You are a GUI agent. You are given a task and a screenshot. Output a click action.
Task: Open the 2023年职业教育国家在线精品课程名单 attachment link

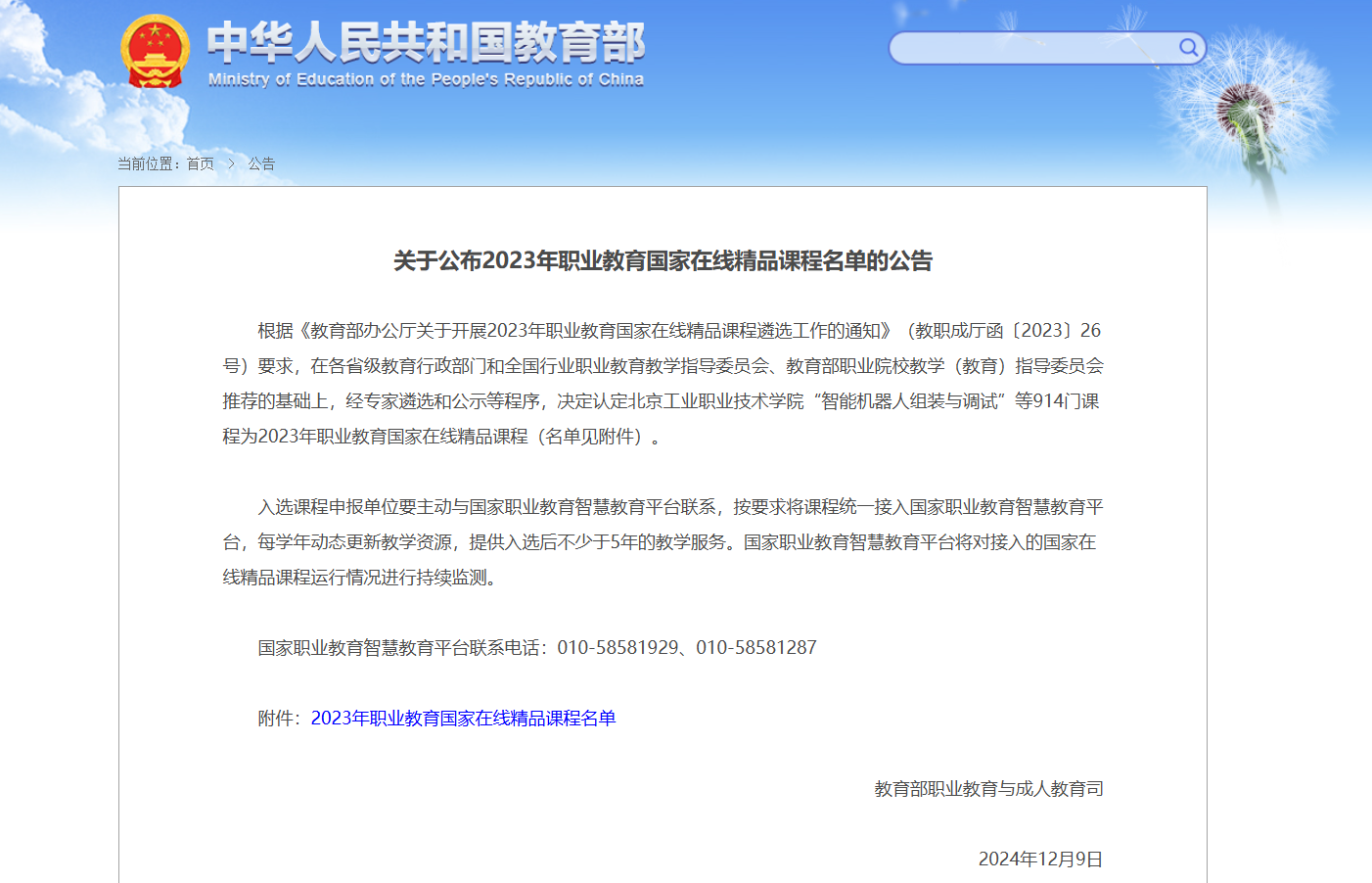(x=463, y=719)
